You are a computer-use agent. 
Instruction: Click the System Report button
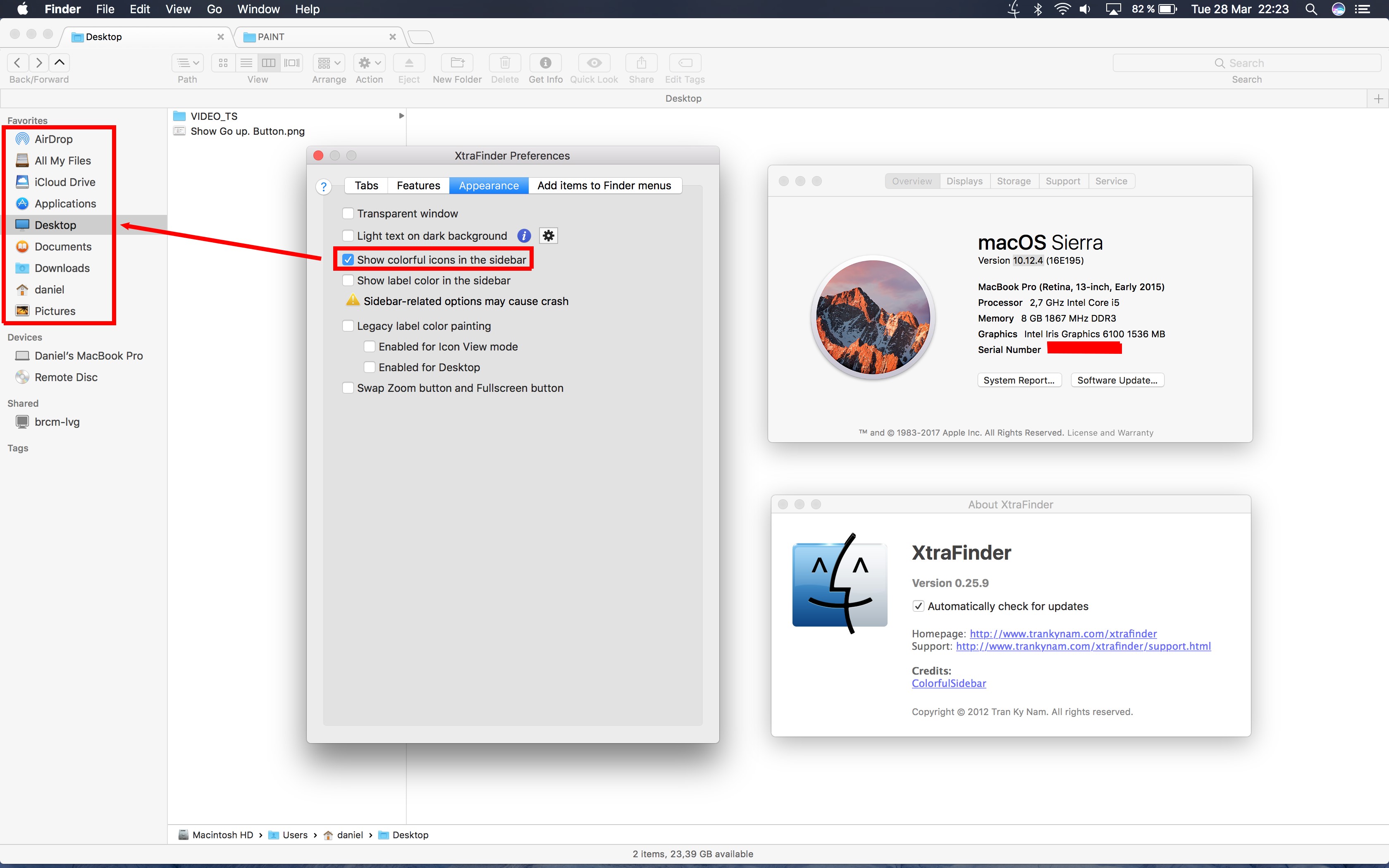pos(1019,379)
